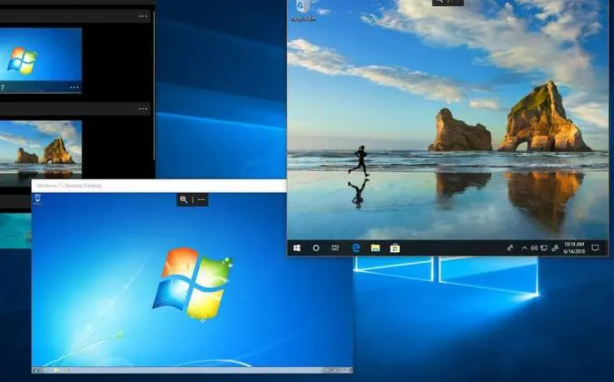Open more options in Windows 7 connection bar
Image resolution: width=614 pixels, height=382 pixels.
[201, 200]
